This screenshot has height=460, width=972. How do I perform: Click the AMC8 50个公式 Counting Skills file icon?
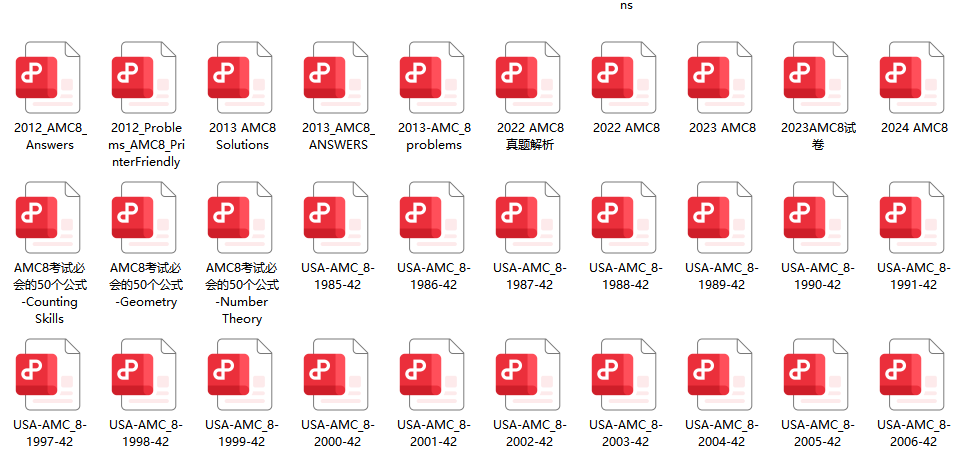click(50, 217)
